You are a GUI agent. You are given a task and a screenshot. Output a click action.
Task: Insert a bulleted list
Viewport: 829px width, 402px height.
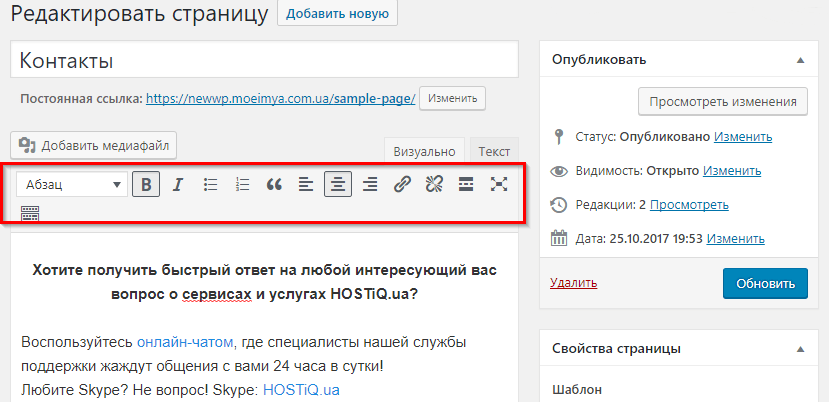(x=210, y=184)
